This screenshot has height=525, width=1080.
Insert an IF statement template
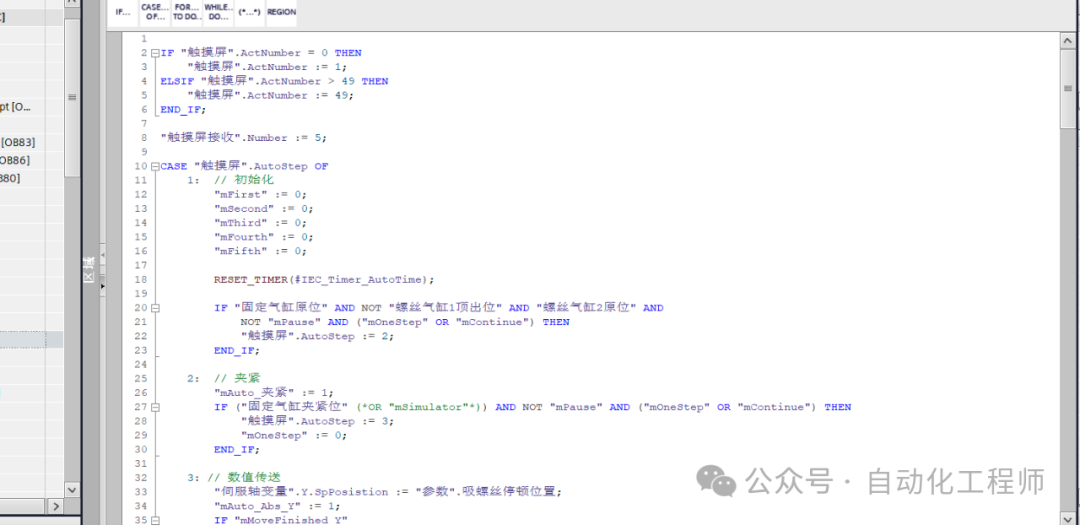click(x=123, y=12)
